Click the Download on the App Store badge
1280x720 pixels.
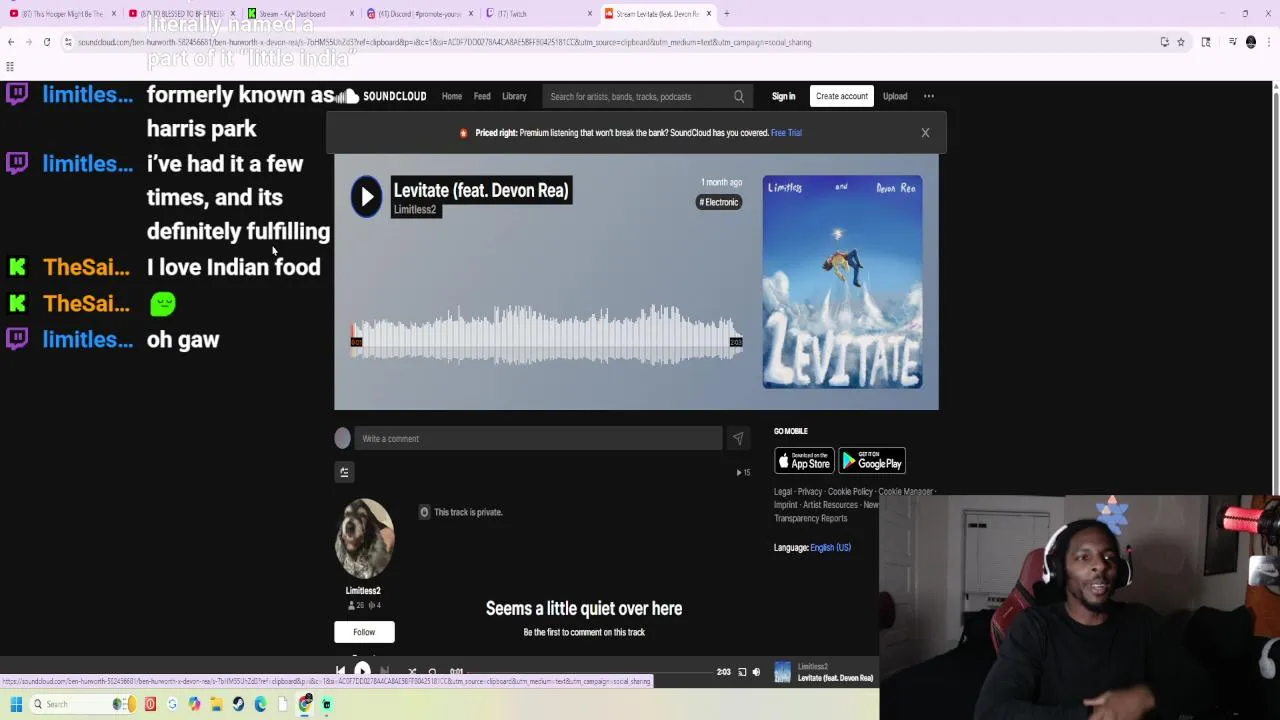pos(804,460)
